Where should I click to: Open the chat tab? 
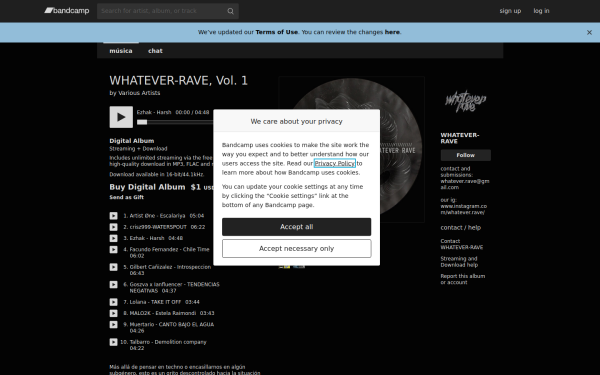coord(155,51)
